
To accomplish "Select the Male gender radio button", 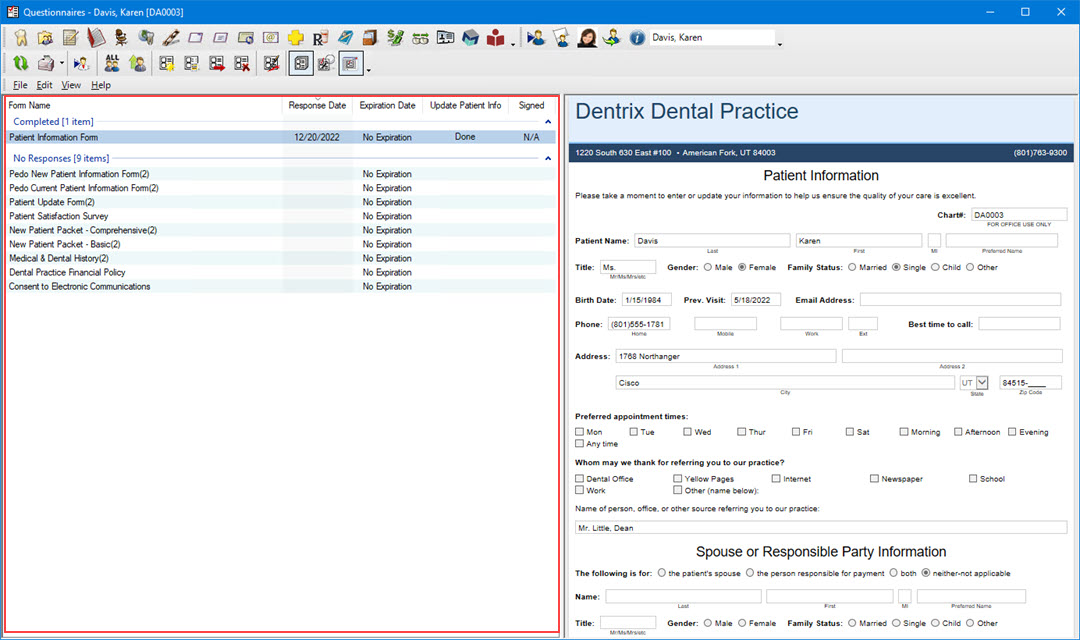I will (708, 267).
